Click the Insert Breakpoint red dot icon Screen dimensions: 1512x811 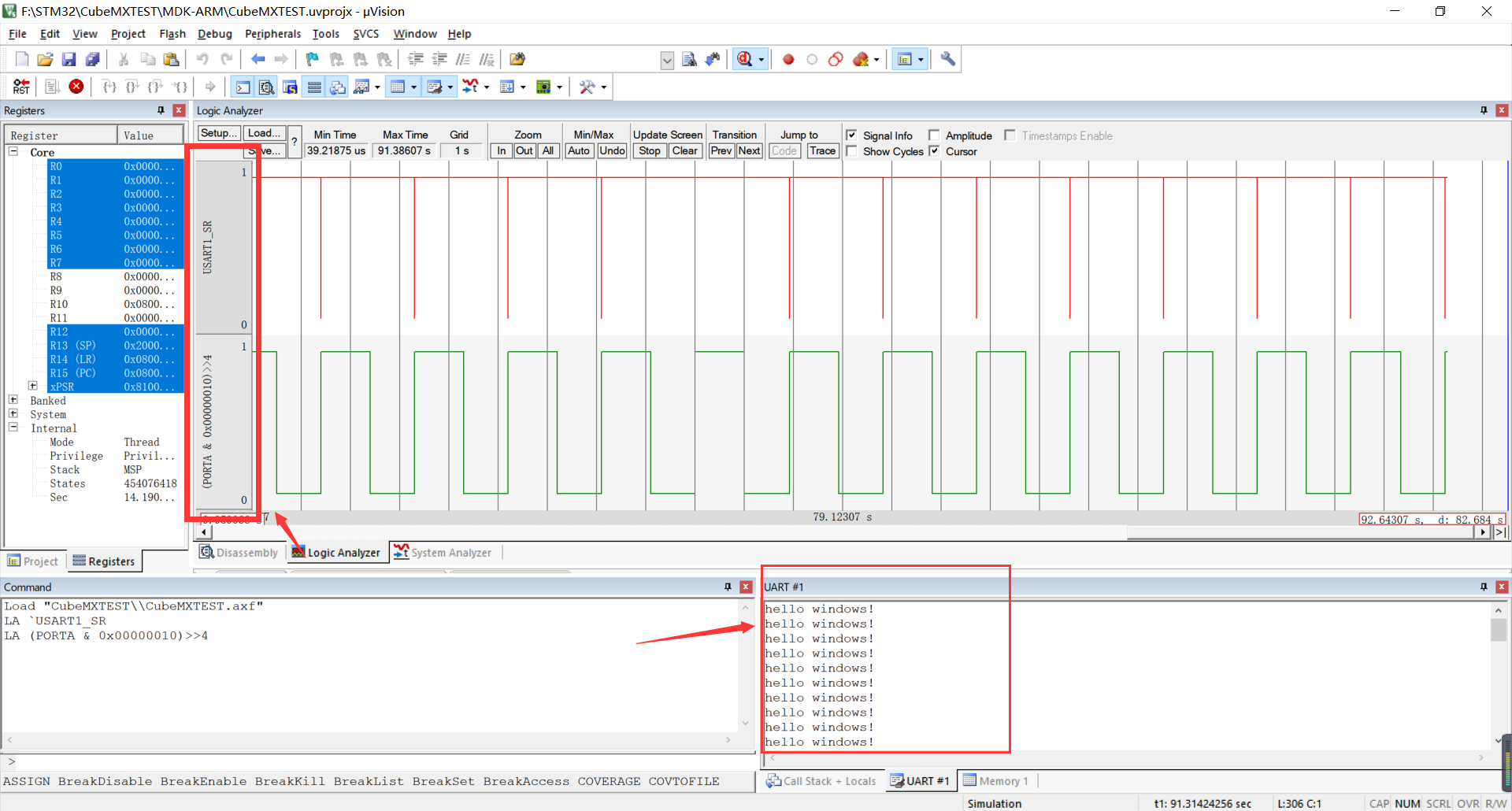(x=788, y=59)
